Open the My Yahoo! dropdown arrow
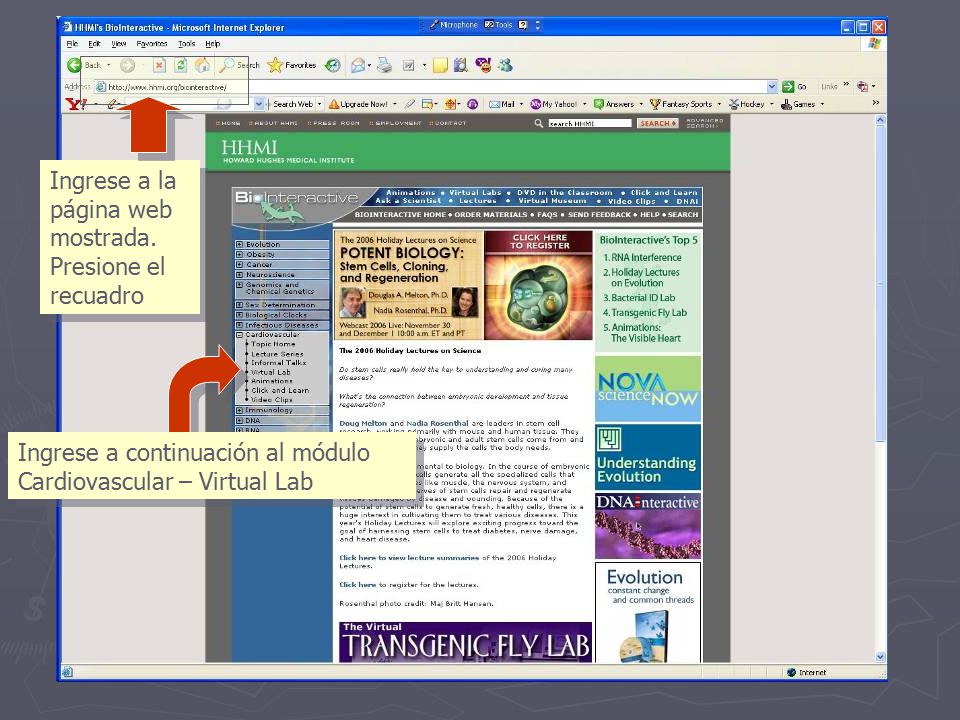960x720 pixels. (584, 104)
